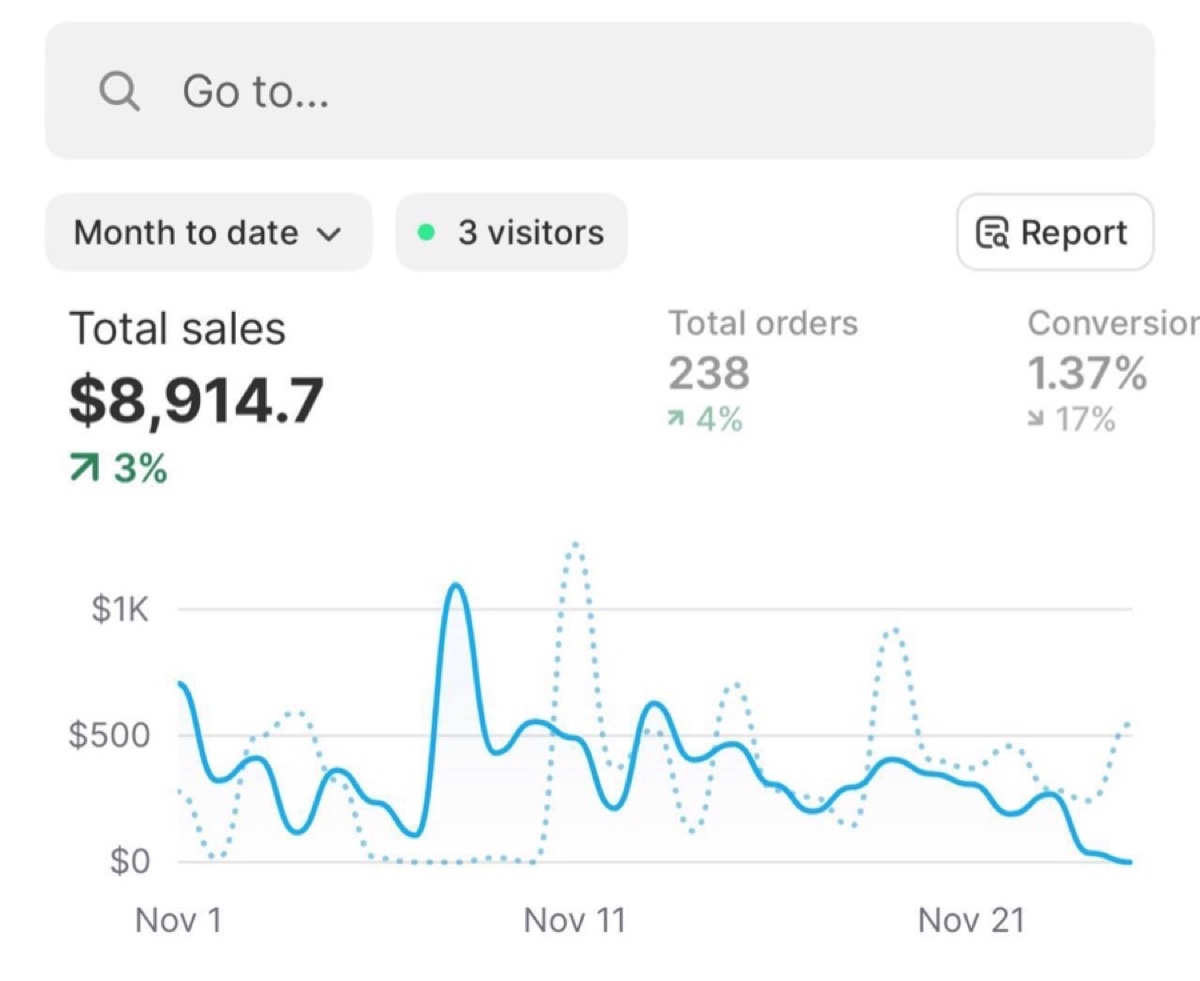Click the 4% orders increase indicator
The image size is (1200, 981).
pos(705,420)
